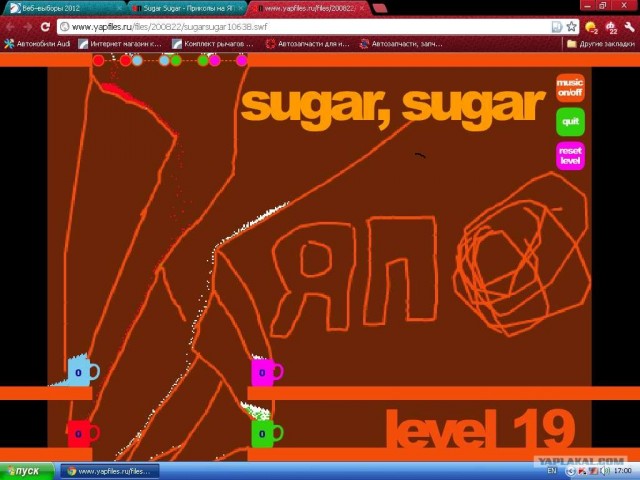The width and height of the screenshot is (640, 480).
Task: Open the Chrome wrench menu
Action: [629, 27]
